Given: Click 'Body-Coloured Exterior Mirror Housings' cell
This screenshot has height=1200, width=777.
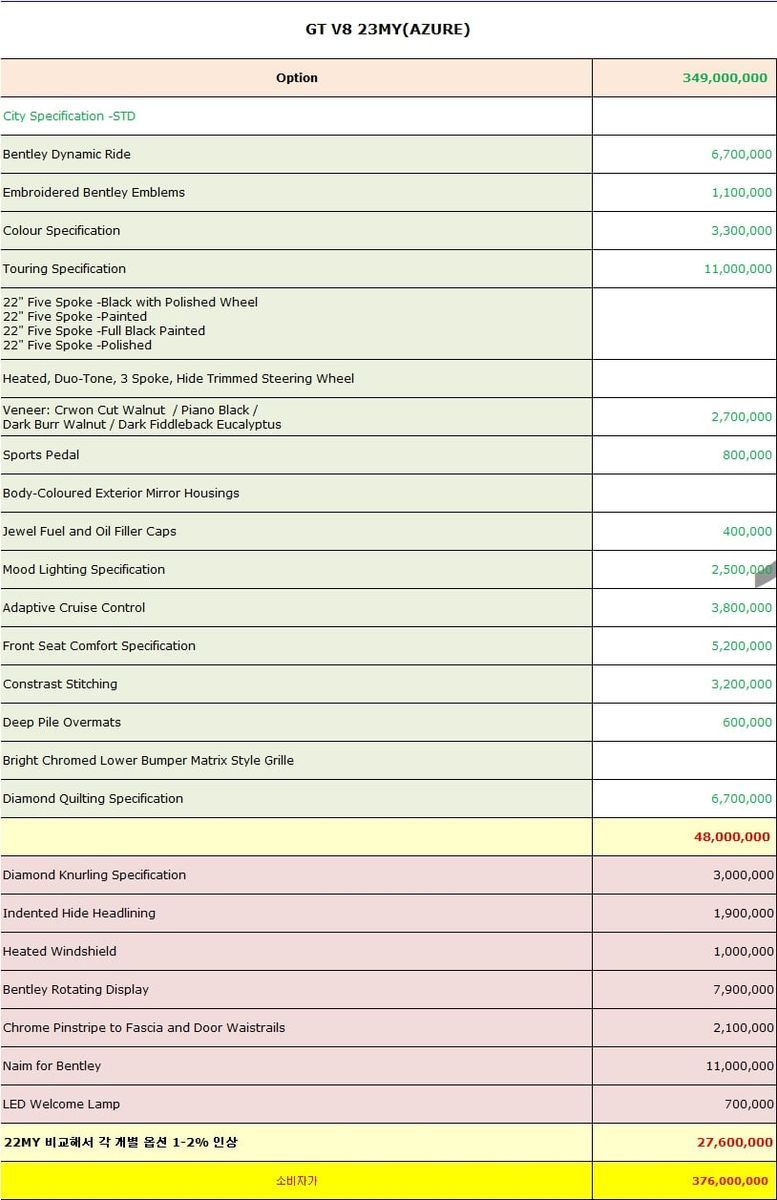Looking at the screenshot, I should 296,492.
